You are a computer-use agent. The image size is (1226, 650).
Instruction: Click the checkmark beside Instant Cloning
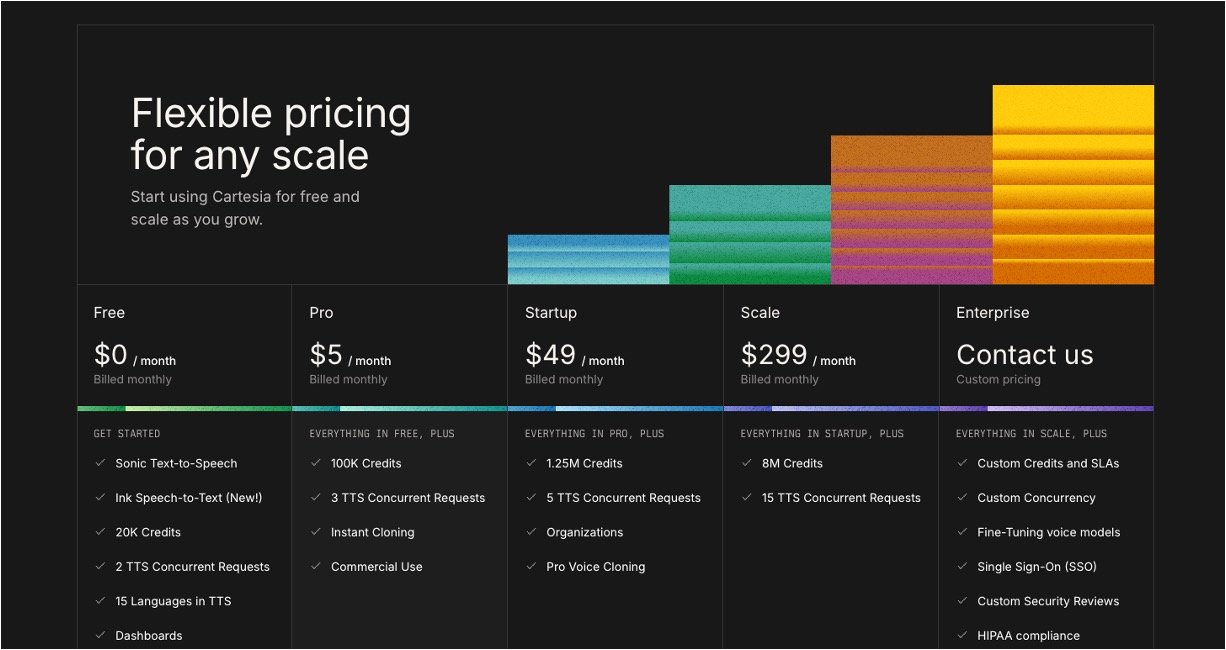(316, 532)
